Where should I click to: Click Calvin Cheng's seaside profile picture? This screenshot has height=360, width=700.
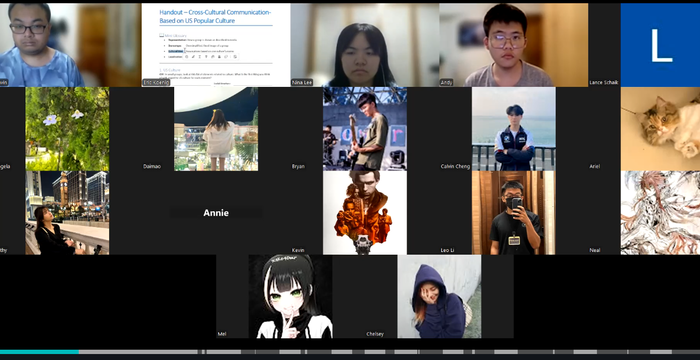click(x=514, y=129)
